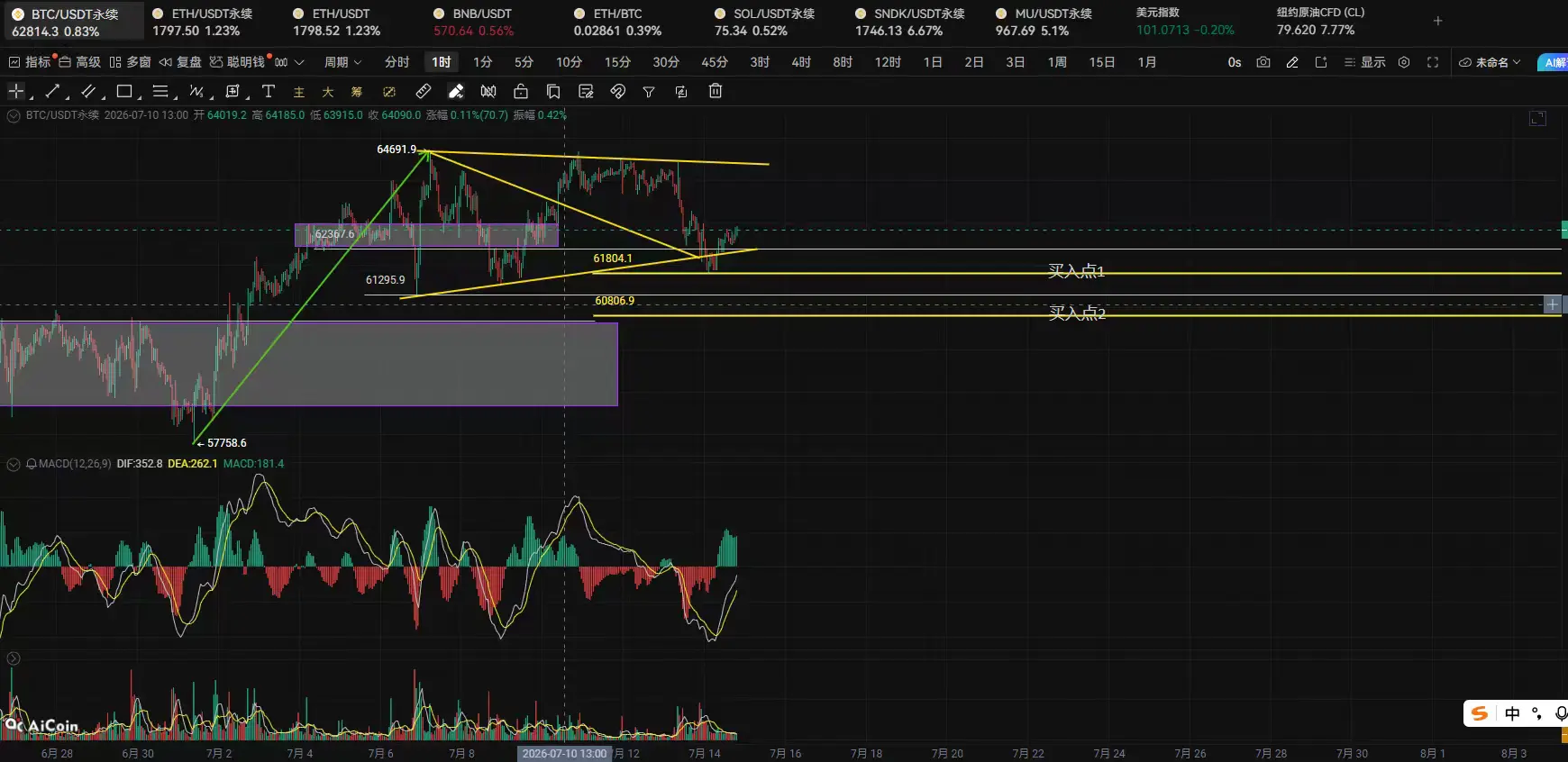The width and height of the screenshot is (1568, 762).
Task: Open chart settings hexagon icon
Action: [x=1404, y=62]
